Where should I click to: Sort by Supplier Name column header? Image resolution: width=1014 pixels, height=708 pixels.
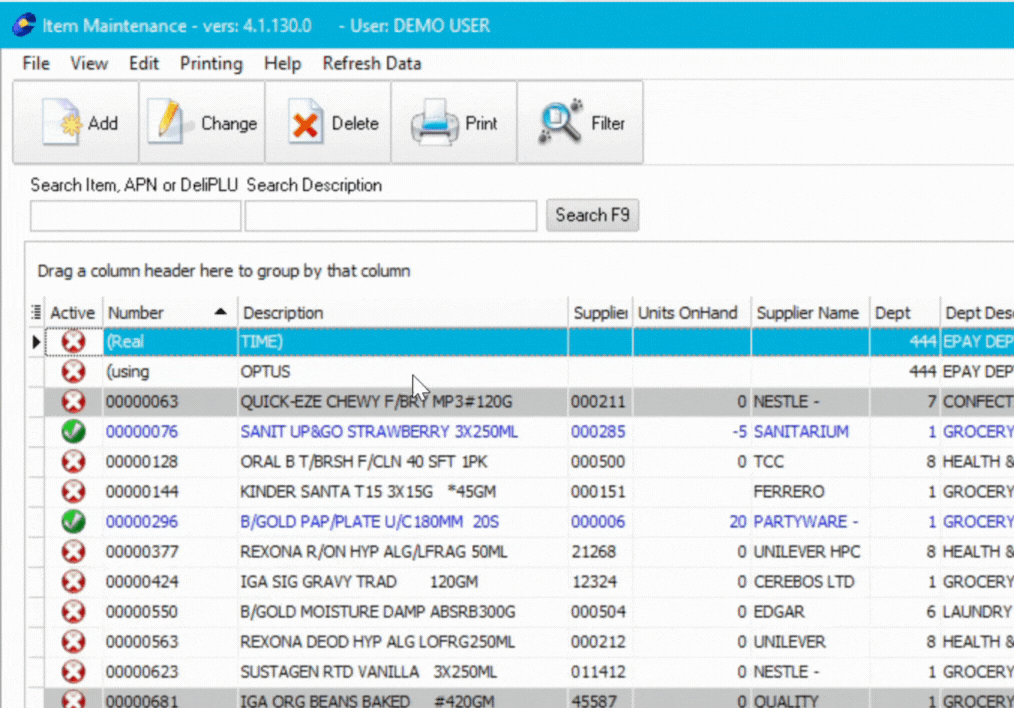(x=810, y=313)
